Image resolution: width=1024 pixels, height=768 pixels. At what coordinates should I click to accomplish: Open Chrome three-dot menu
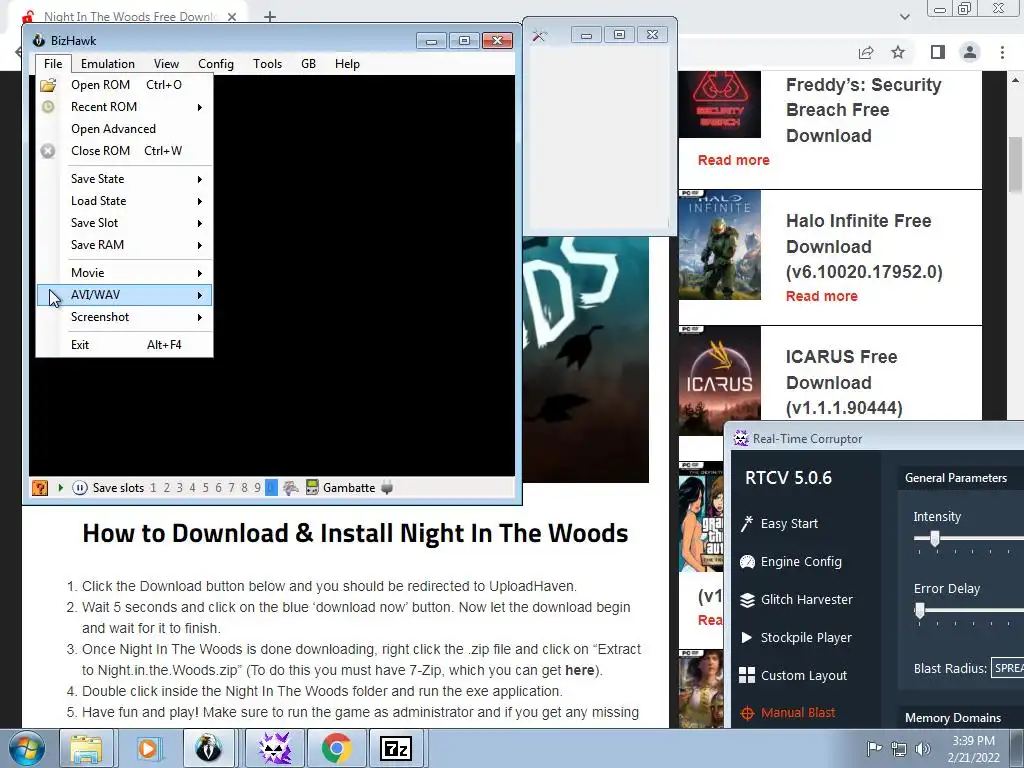[x=1002, y=52]
